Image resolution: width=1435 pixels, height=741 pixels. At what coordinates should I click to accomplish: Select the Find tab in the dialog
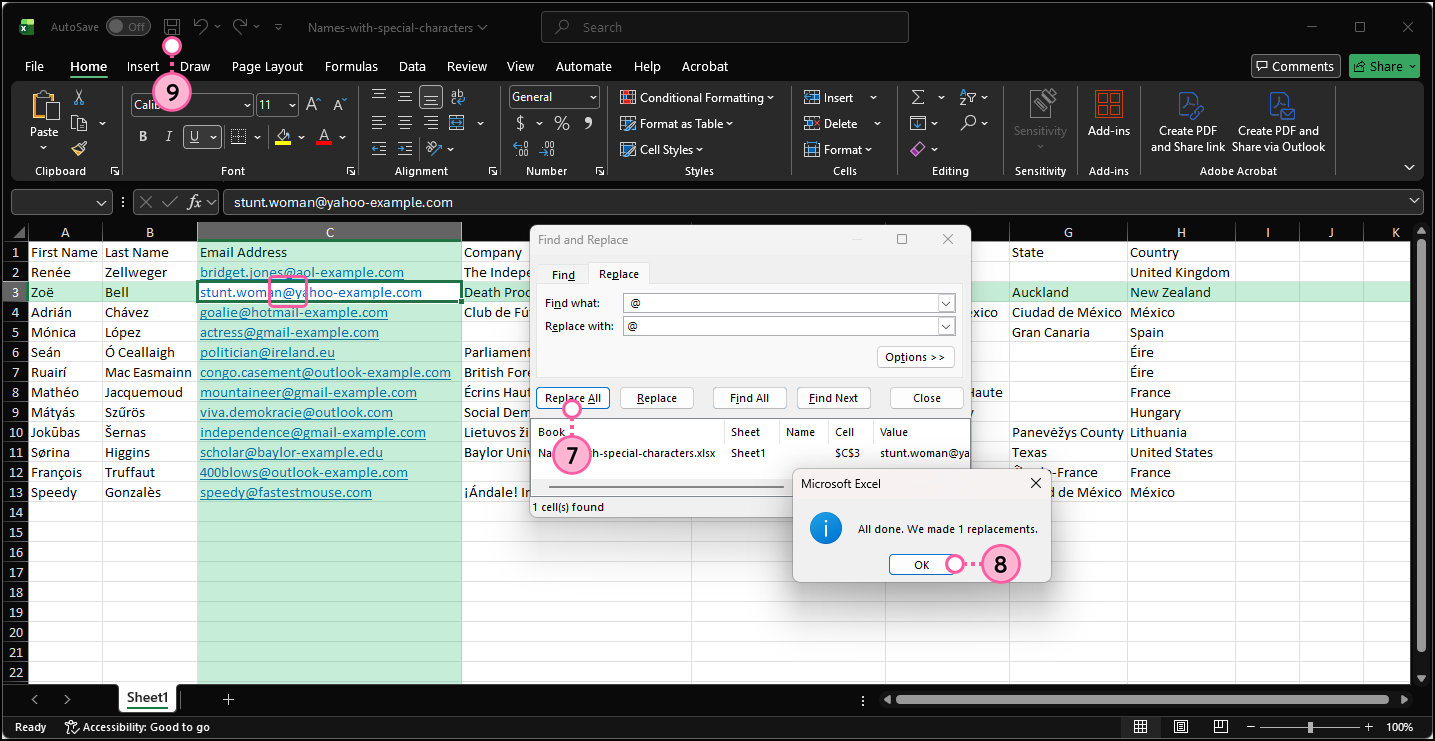click(562, 273)
